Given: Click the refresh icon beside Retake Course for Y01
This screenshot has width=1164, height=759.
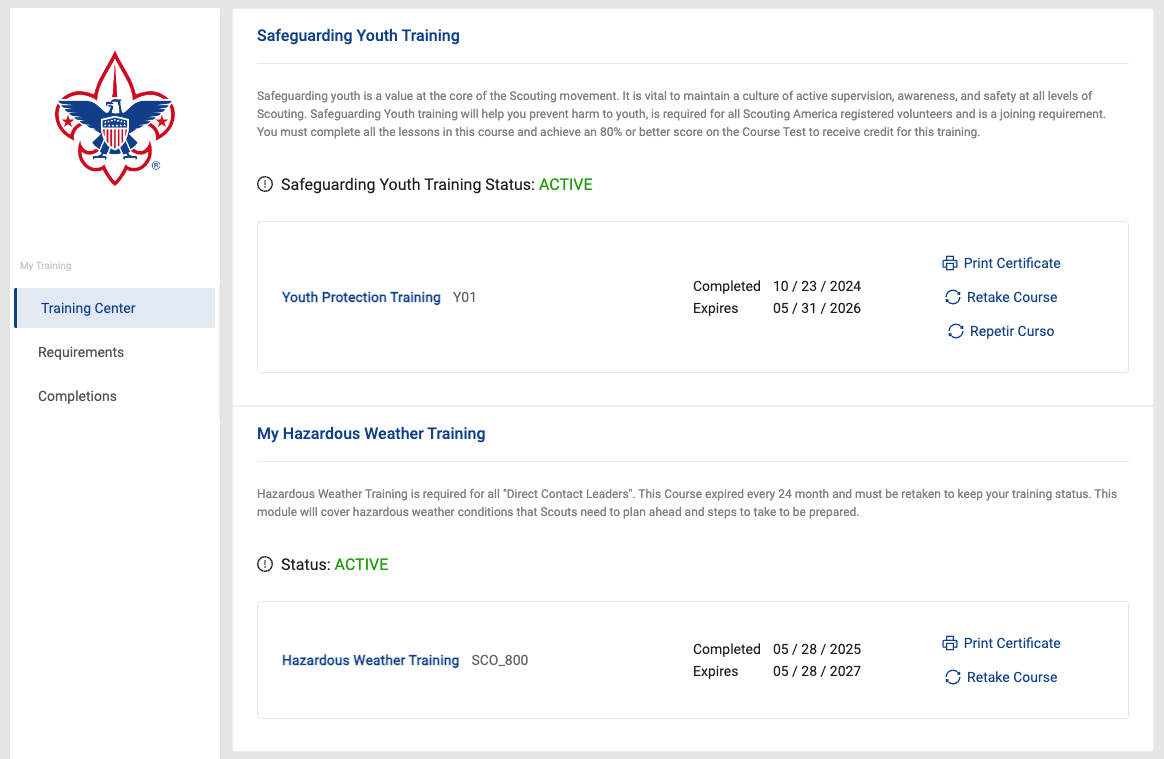Looking at the screenshot, I should click(x=952, y=297).
